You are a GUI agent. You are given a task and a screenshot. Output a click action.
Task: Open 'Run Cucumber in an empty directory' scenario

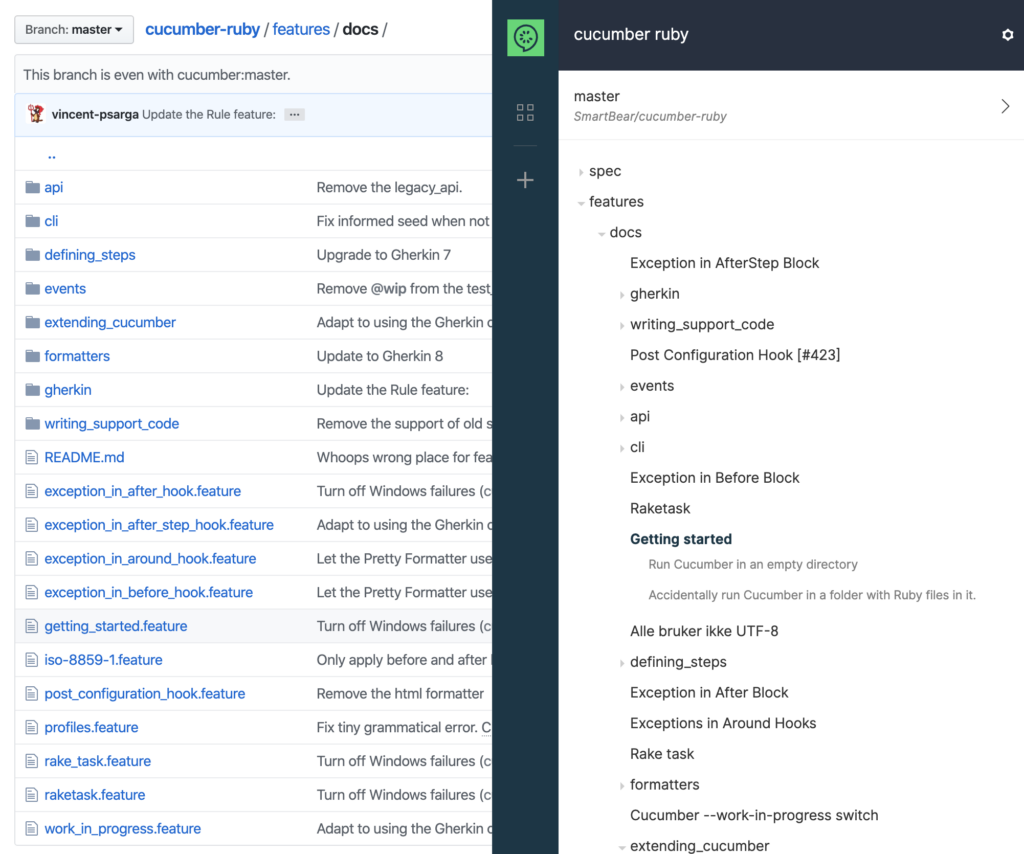(753, 564)
